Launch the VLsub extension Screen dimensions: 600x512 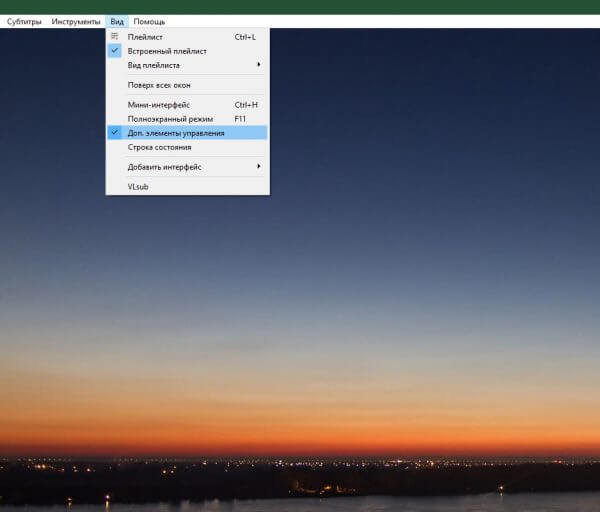(x=138, y=186)
